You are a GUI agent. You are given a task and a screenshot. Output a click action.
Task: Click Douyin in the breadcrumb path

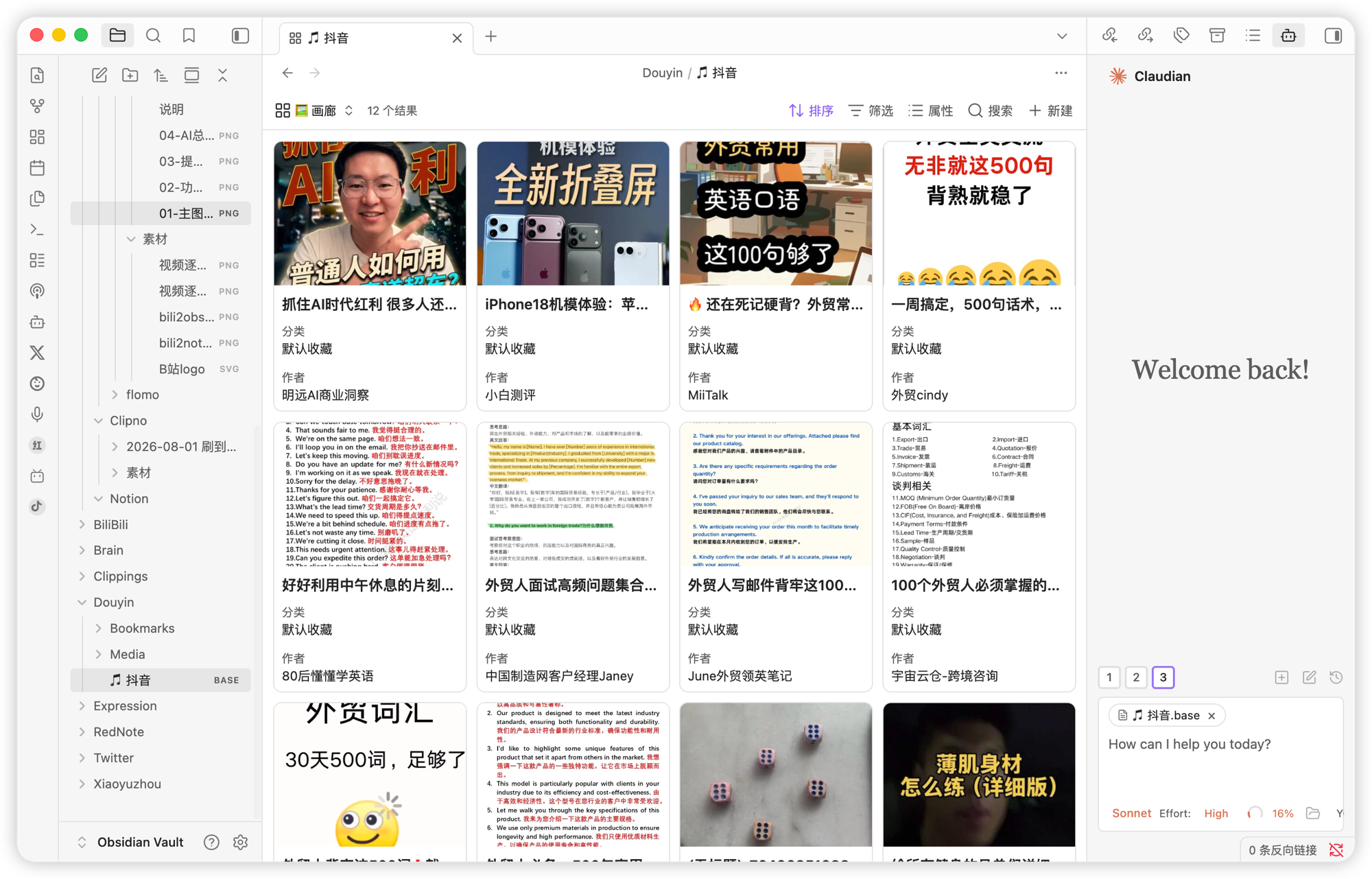[662, 73]
